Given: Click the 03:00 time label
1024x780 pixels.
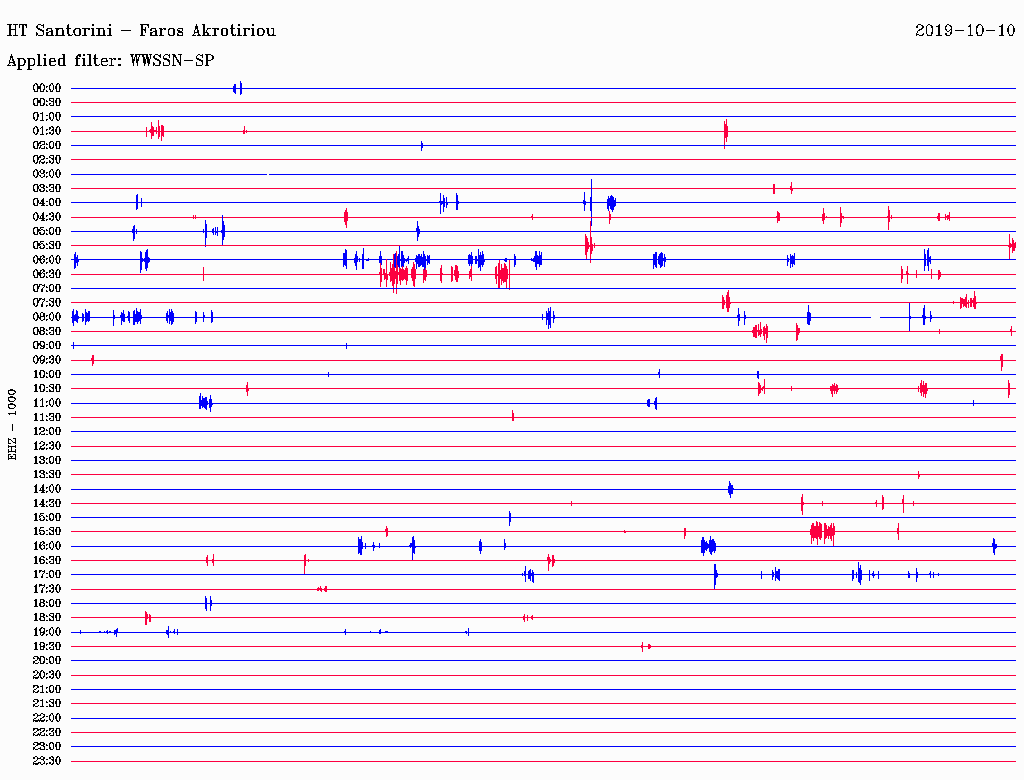Looking at the screenshot, I should pos(47,174).
